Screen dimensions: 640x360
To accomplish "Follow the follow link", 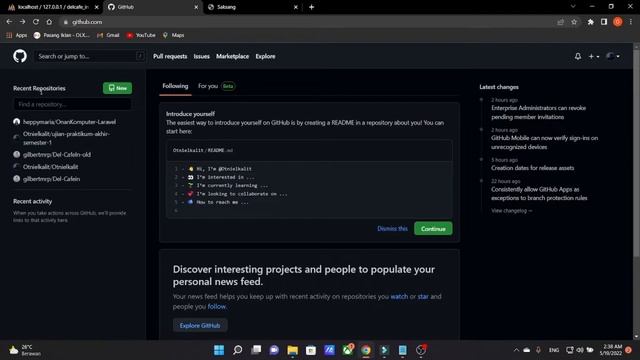I will 216,306.
